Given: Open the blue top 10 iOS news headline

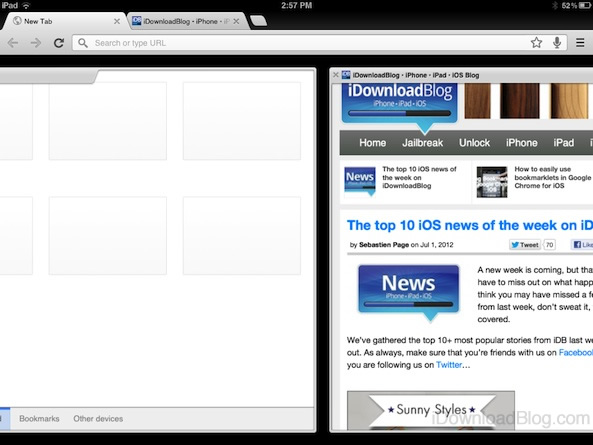Looking at the screenshot, I should click(470, 225).
